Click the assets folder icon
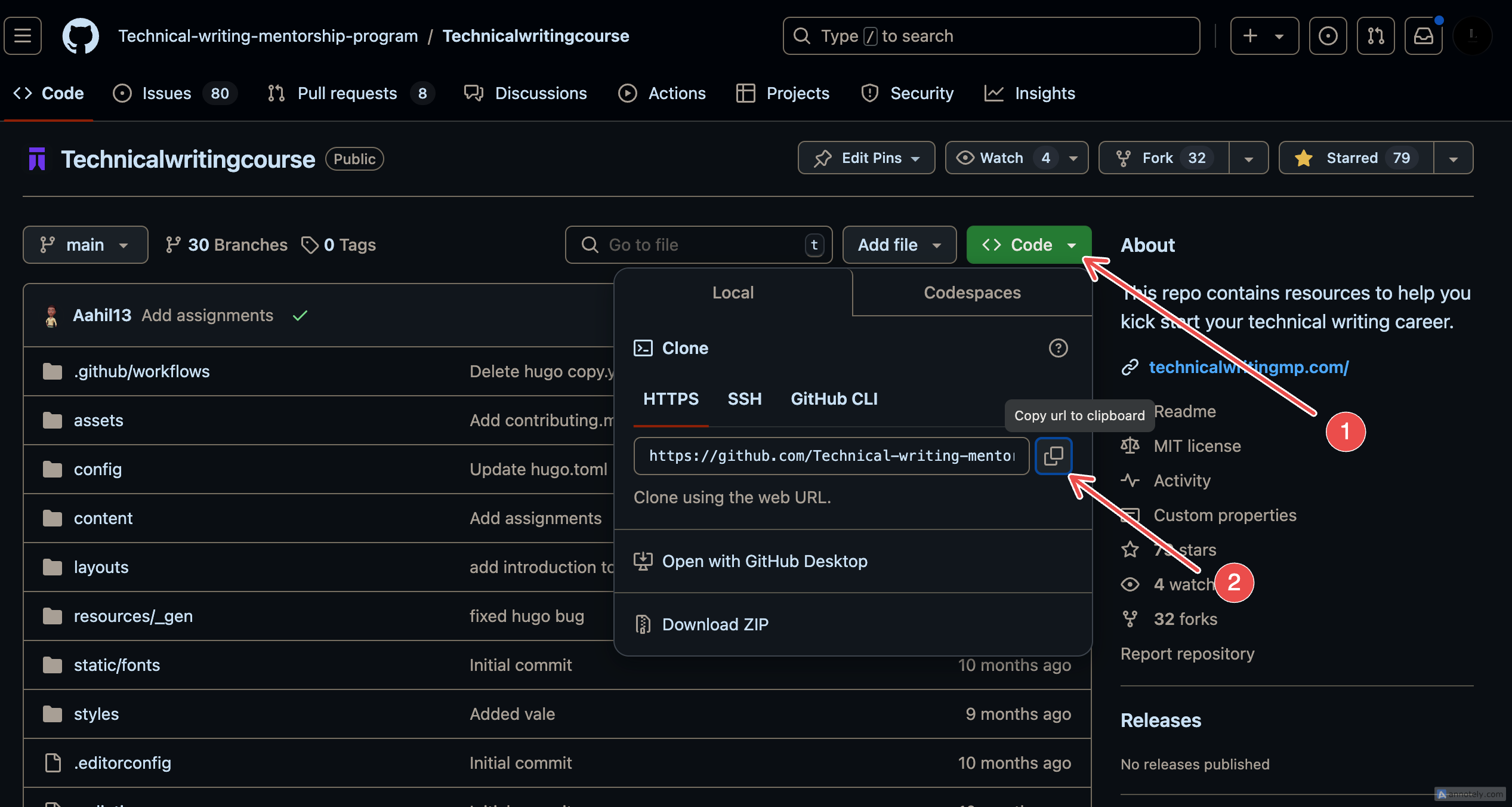This screenshot has height=807, width=1512. pyautogui.click(x=53, y=420)
